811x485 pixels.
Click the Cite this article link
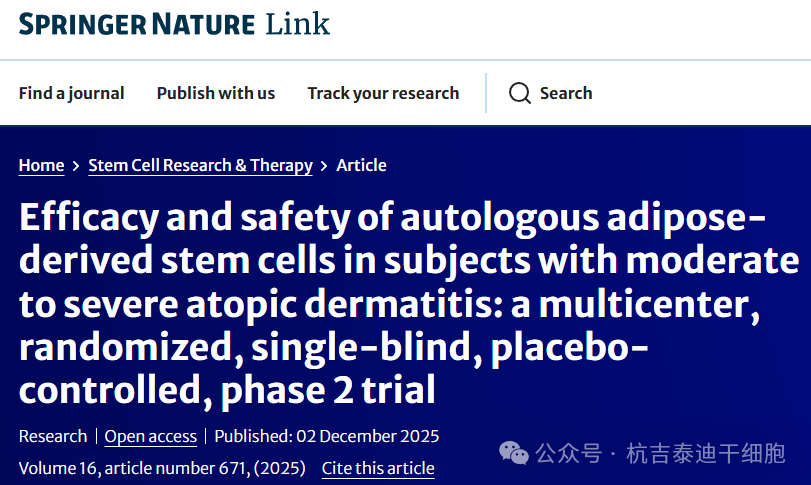378,468
